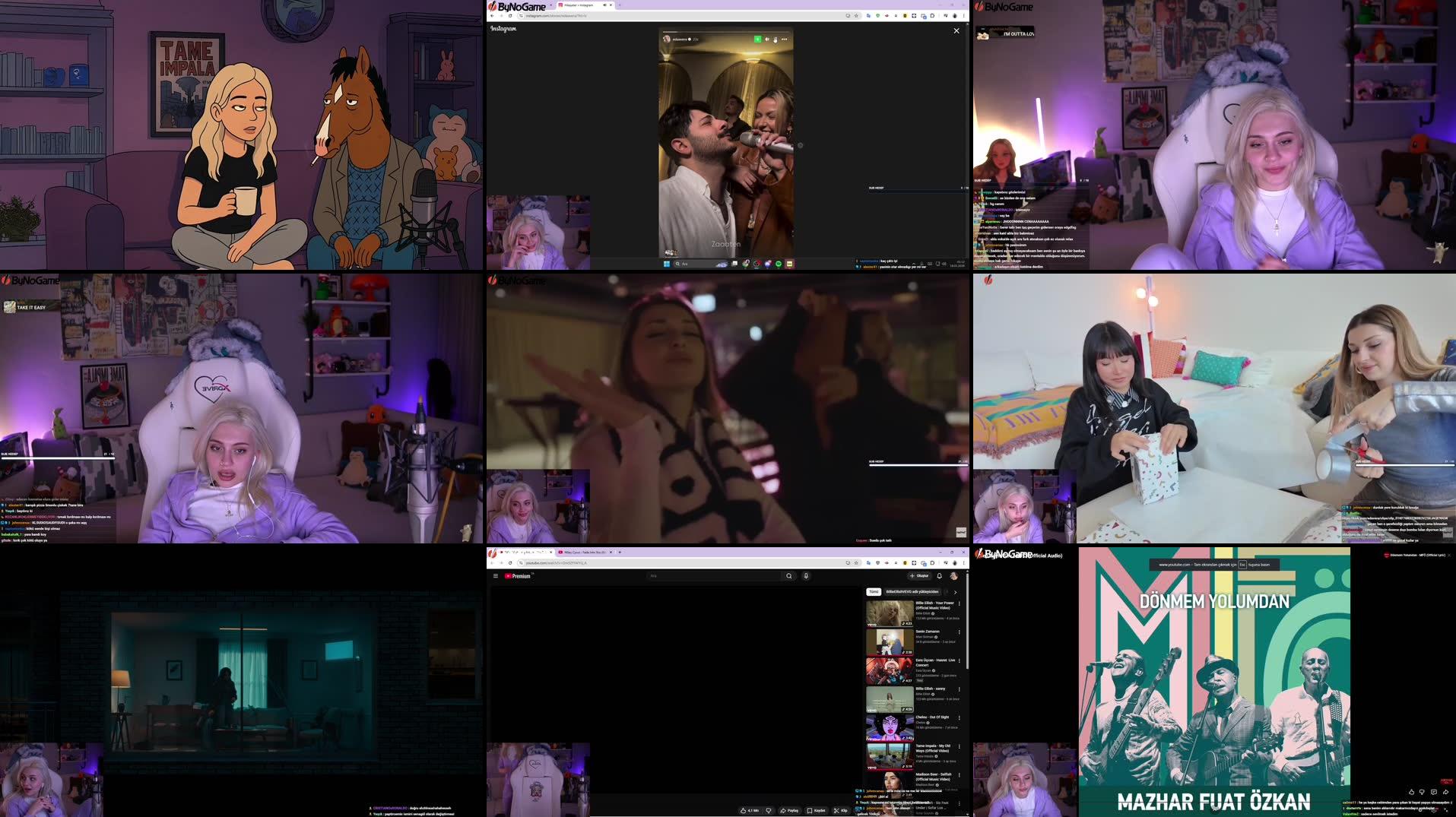Mute the Hikayeler Instagram tab speaker indicator
The image size is (1456, 817).
click(x=604, y=5)
